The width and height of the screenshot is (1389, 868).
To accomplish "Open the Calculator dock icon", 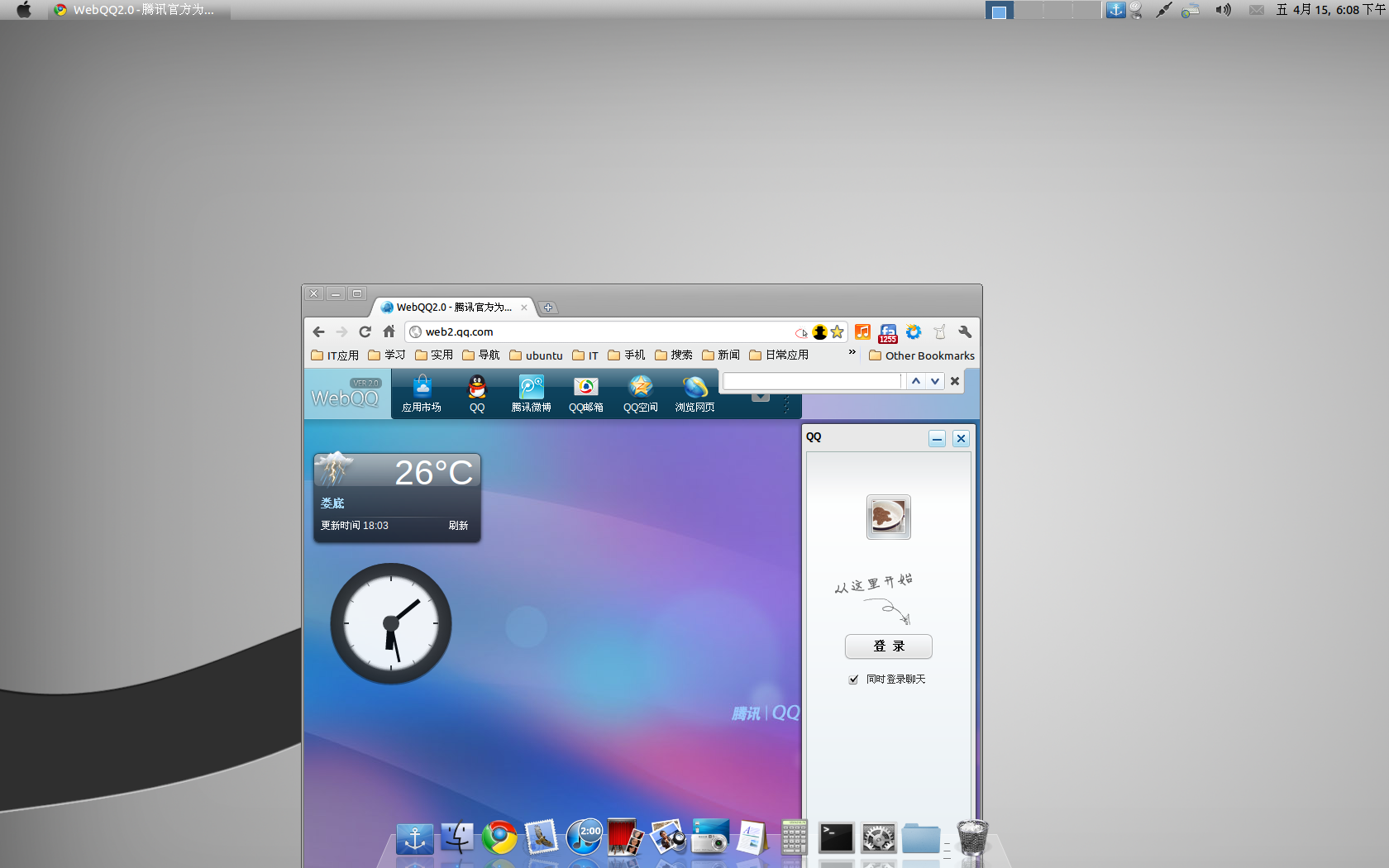I will [794, 837].
